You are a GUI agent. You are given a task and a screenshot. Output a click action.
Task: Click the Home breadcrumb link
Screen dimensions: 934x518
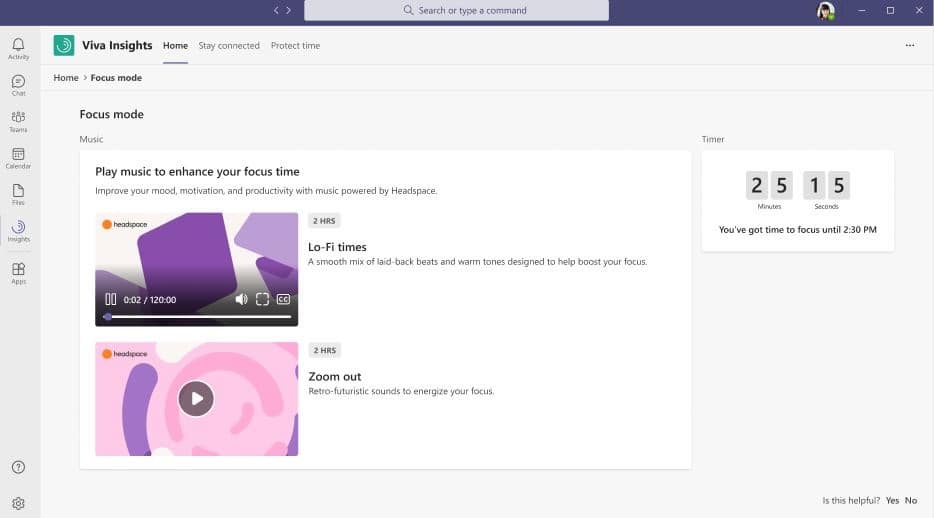66,77
